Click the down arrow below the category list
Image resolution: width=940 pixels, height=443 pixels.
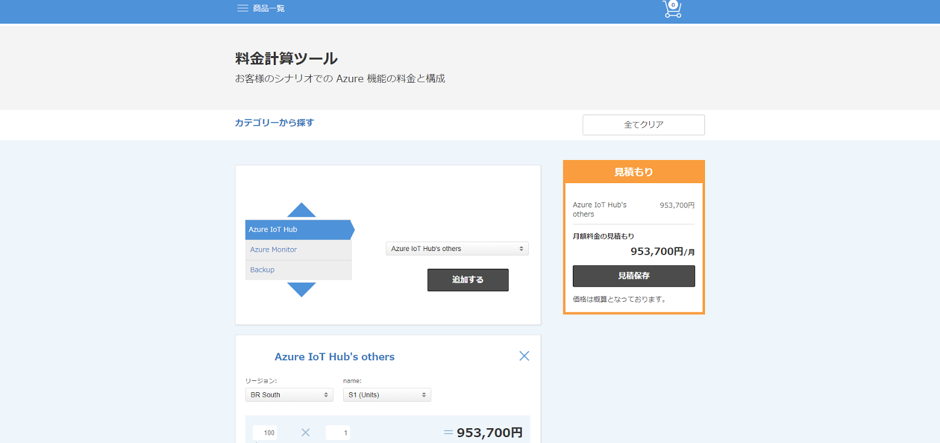(302, 290)
